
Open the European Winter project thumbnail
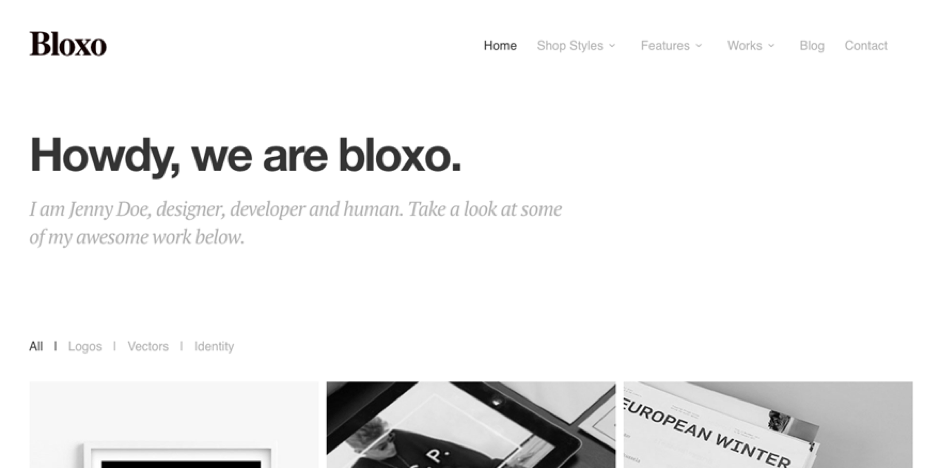click(x=768, y=425)
